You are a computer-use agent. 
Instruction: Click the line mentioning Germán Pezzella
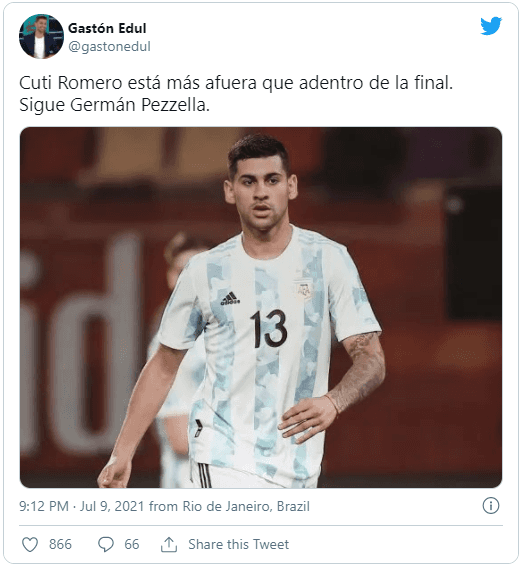(115, 105)
